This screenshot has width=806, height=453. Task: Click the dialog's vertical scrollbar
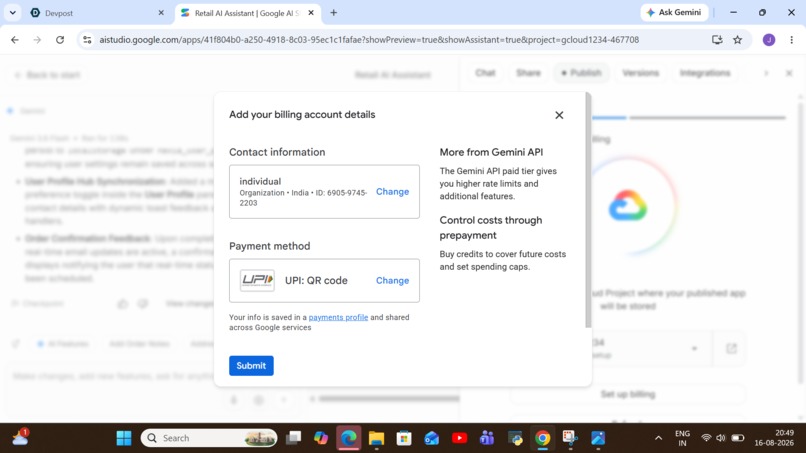tap(588, 210)
